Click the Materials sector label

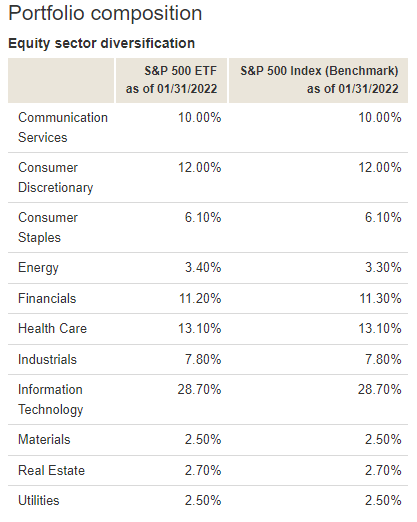44,439
